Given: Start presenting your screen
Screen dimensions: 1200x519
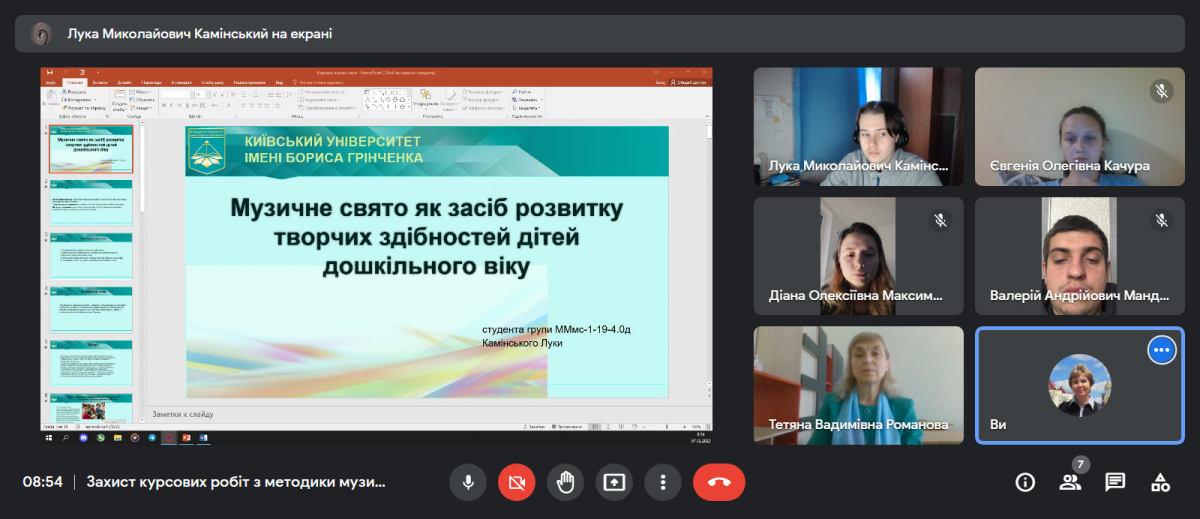Looking at the screenshot, I should pos(614,482).
